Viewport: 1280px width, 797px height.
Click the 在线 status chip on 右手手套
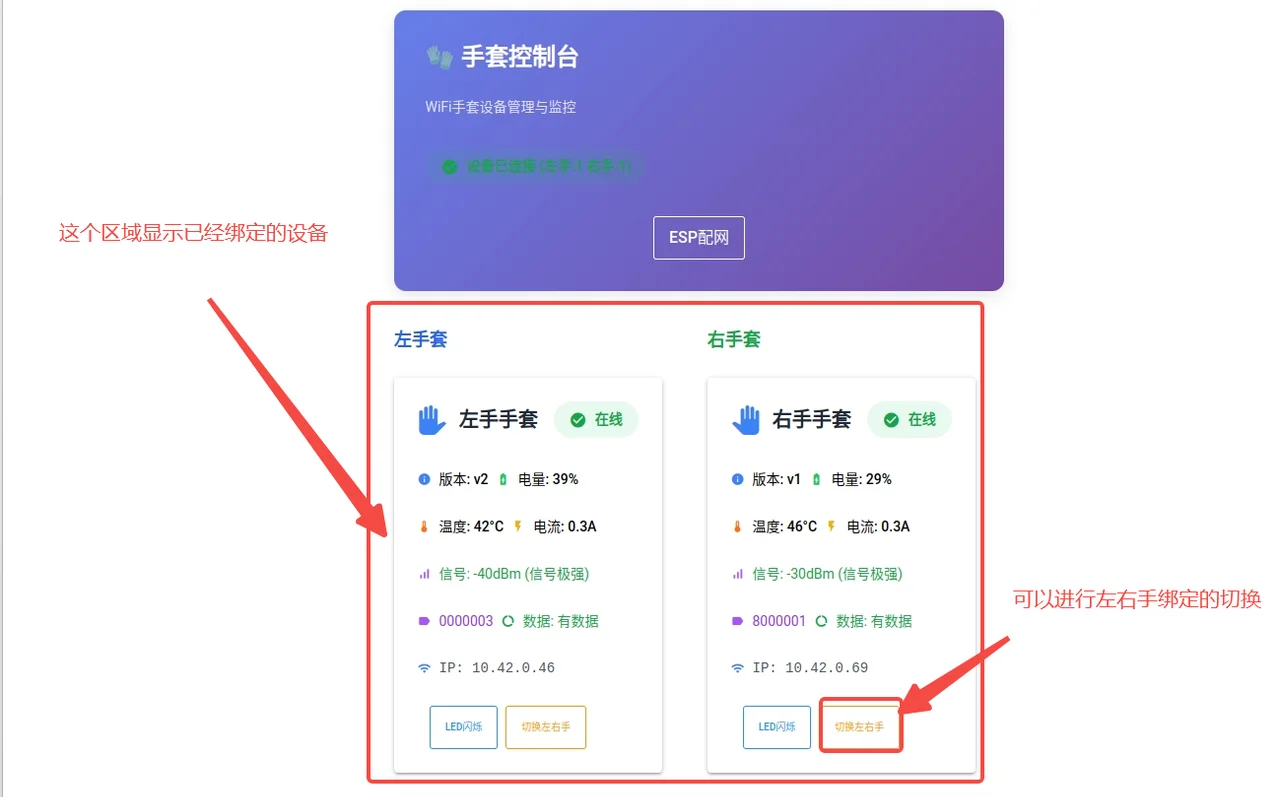(x=909, y=420)
